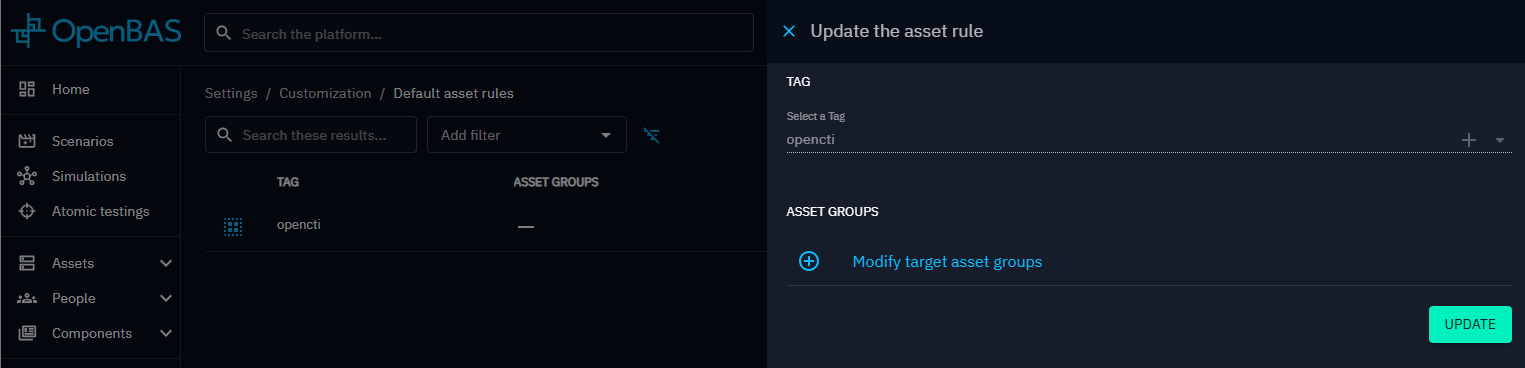Click the opencti asset rule row icon
The image size is (1525, 368).
[233, 227]
